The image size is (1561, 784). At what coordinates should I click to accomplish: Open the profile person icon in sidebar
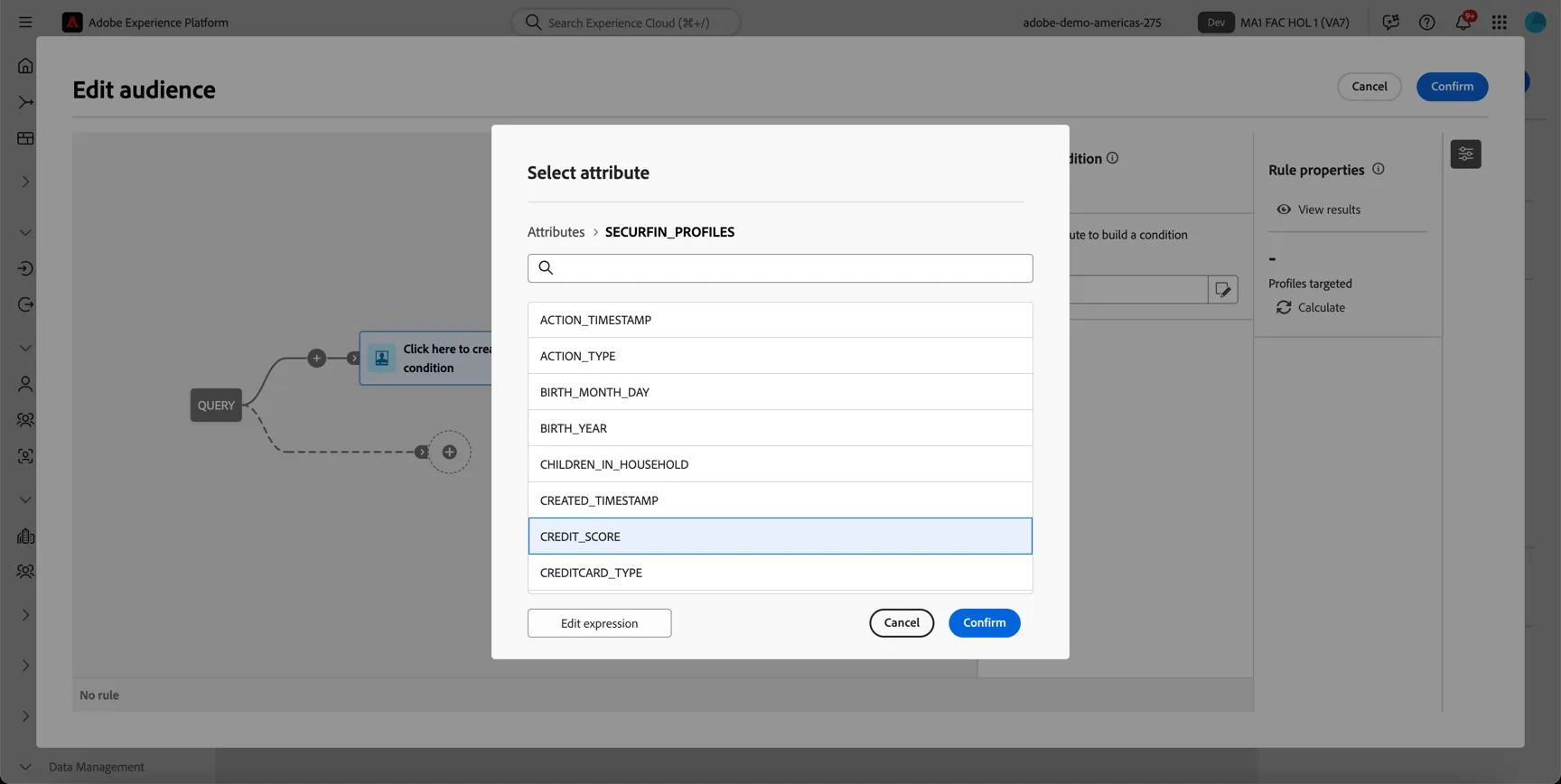point(25,384)
